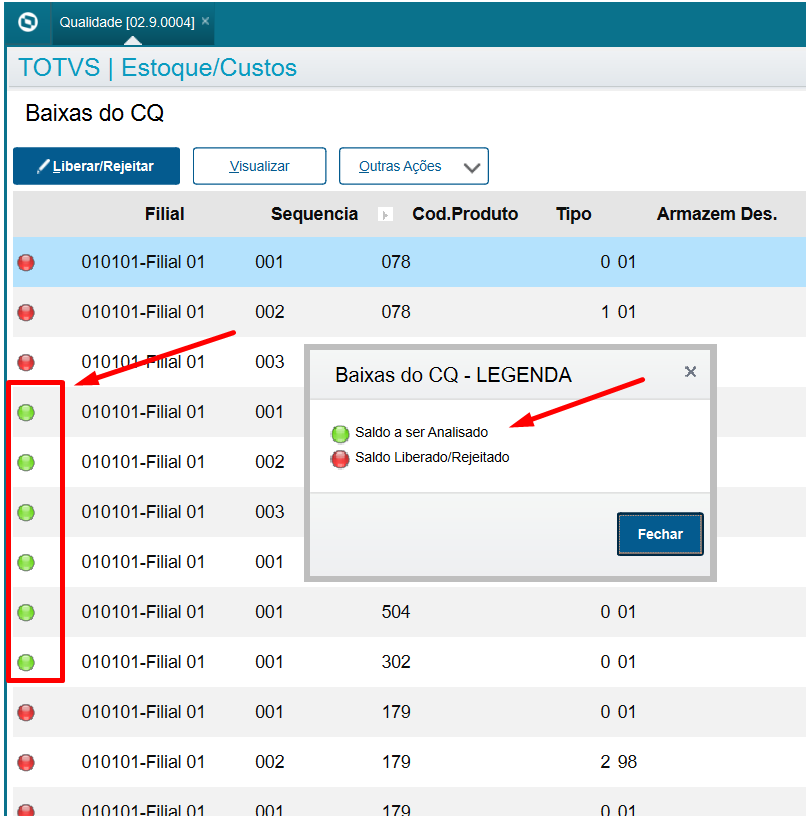This screenshot has height=816, width=806.
Task: Select red status icon for sequence 002 product 078
Action: [x=26, y=312]
